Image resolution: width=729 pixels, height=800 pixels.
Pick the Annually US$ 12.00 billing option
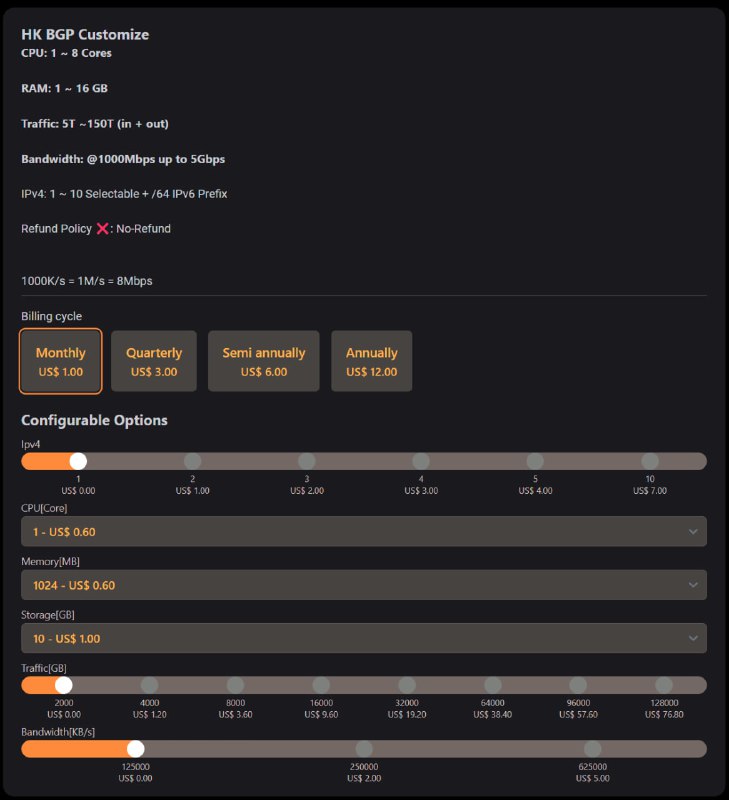click(x=371, y=361)
